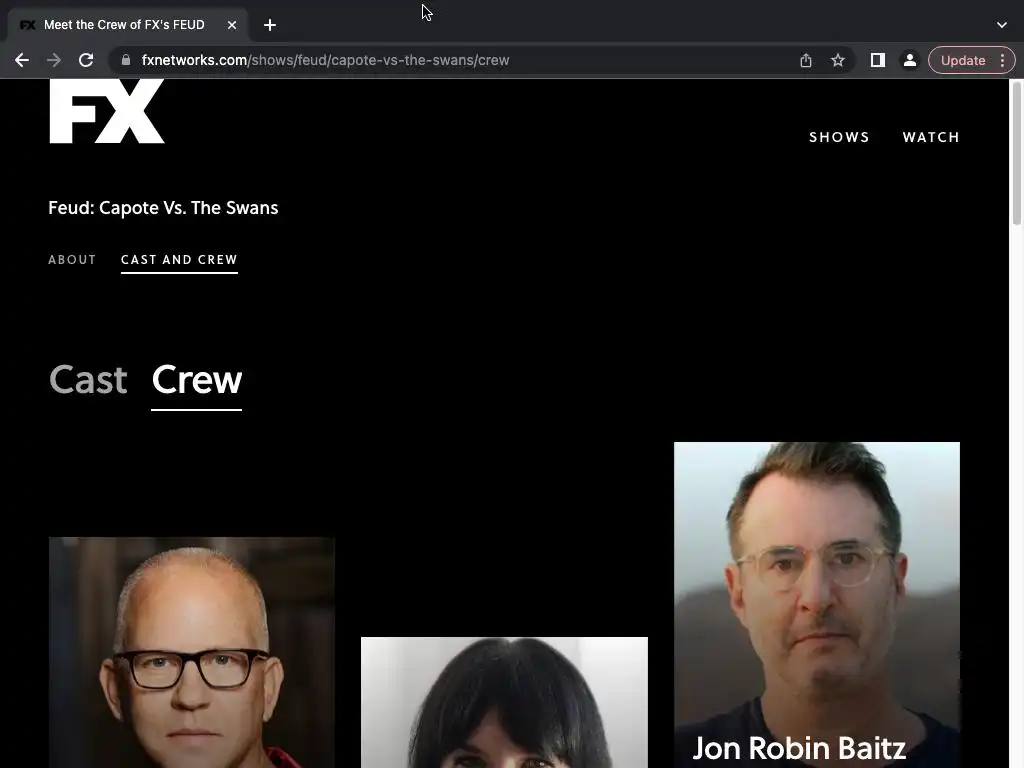Select the Meet the Crew of FX's FEUD tab

pos(127,25)
